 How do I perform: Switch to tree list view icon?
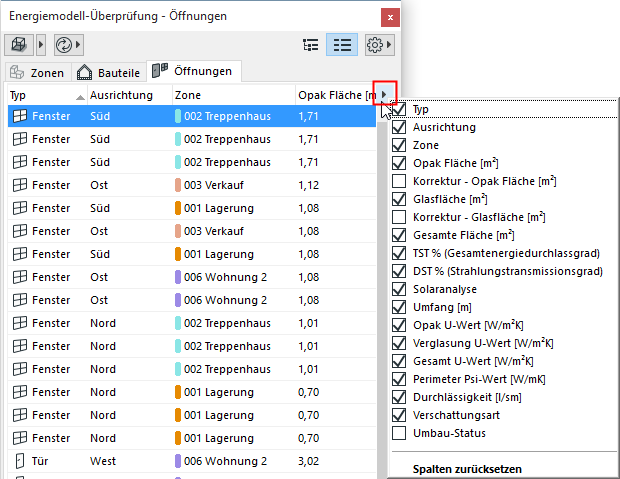coord(310,45)
